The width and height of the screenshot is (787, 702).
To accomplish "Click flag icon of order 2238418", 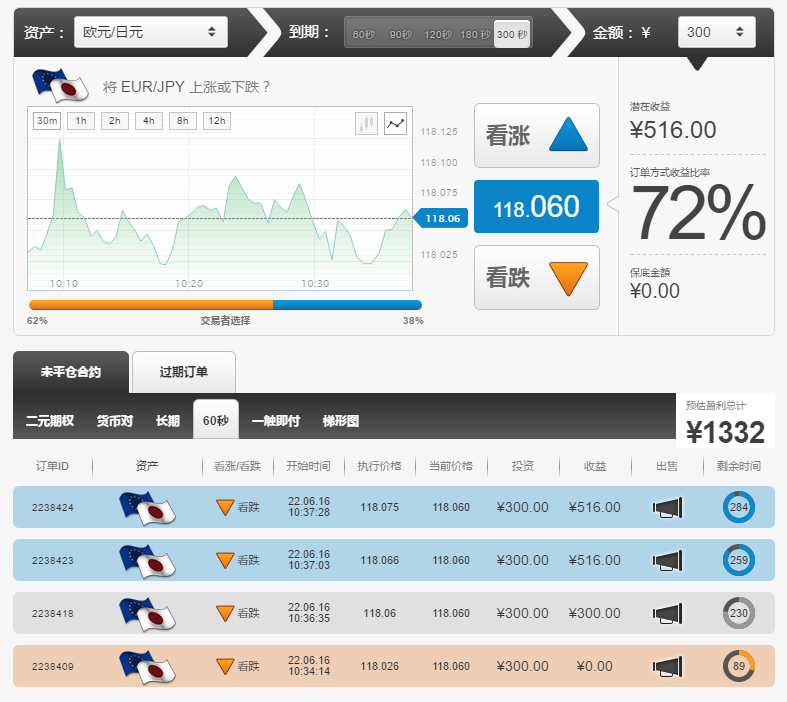I will [147, 614].
